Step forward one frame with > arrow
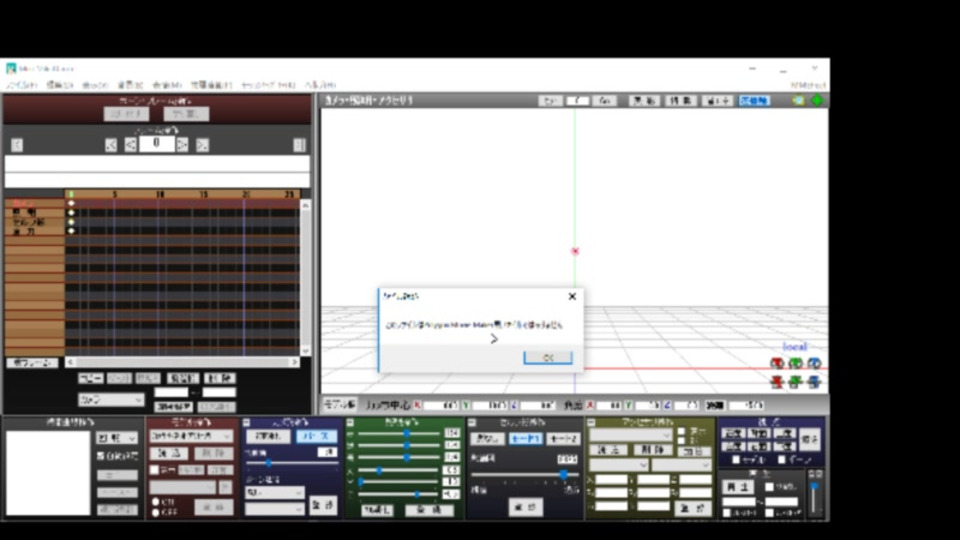The image size is (960, 540). [182, 145]
